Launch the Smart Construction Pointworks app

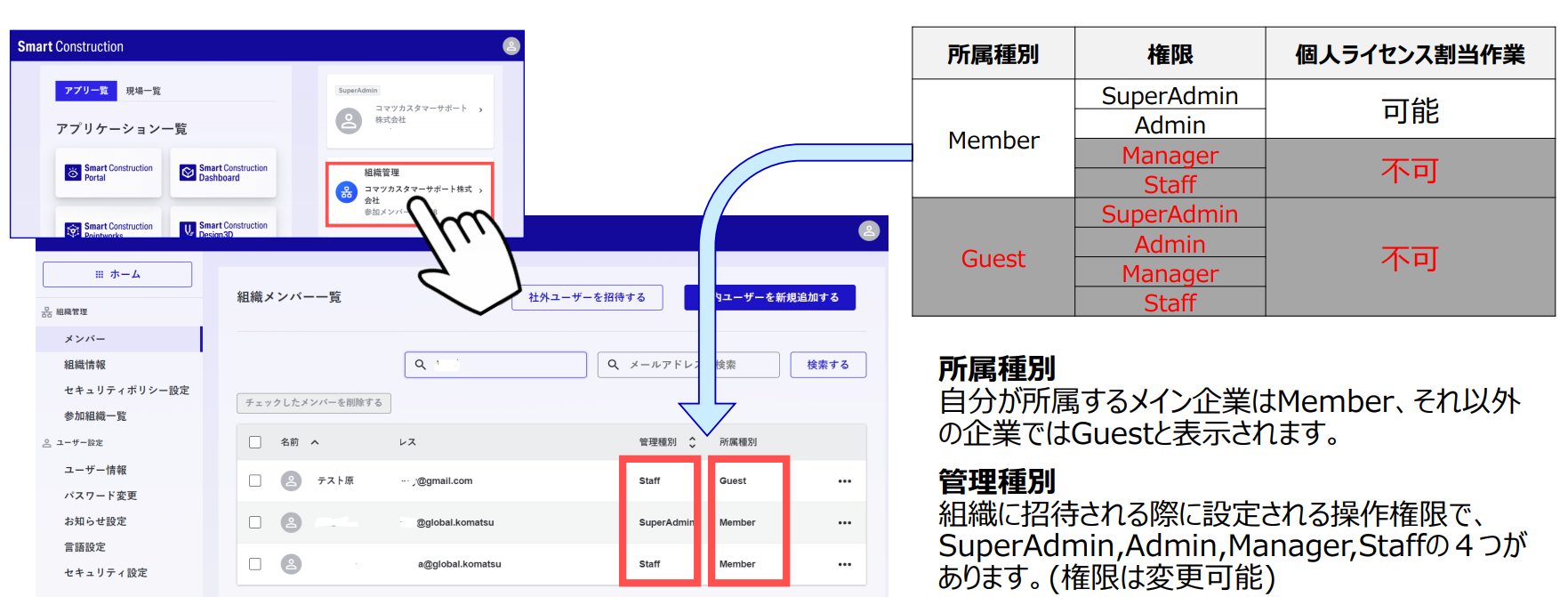pyautogui.click(x=109, y=223)
